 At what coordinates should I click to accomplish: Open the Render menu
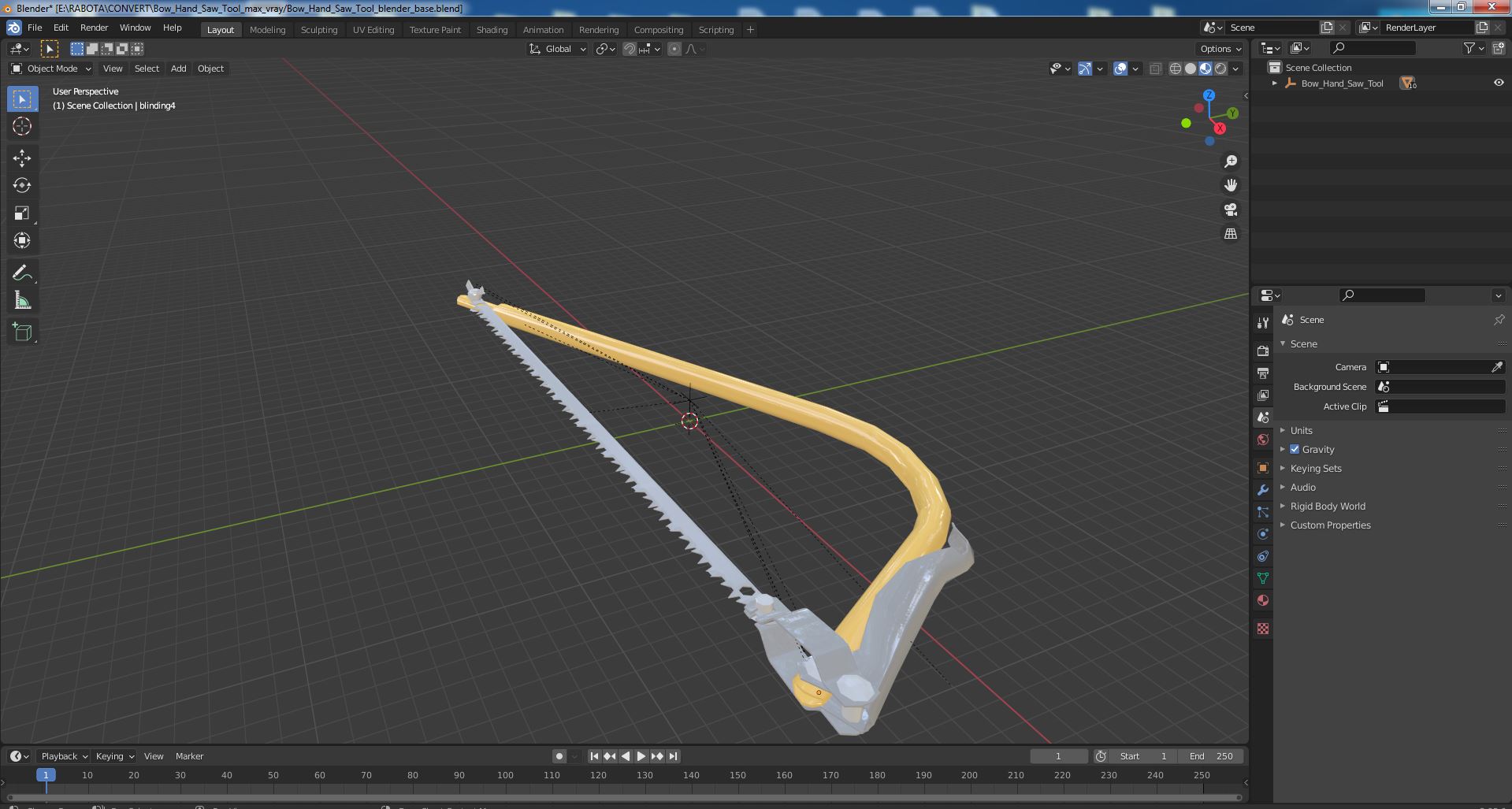[94, 28]
